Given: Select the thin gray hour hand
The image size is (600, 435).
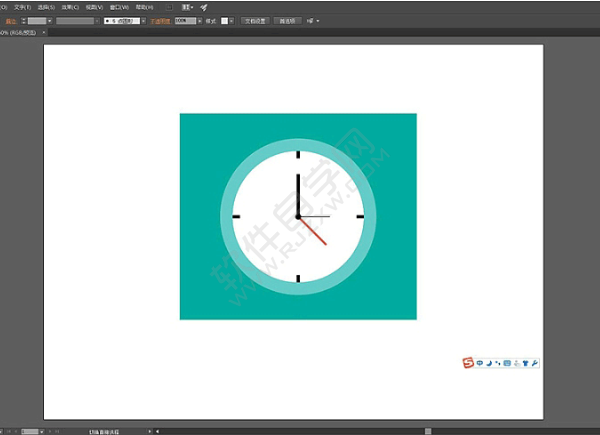Looking at the screenshot, I should tap(315, 217).
